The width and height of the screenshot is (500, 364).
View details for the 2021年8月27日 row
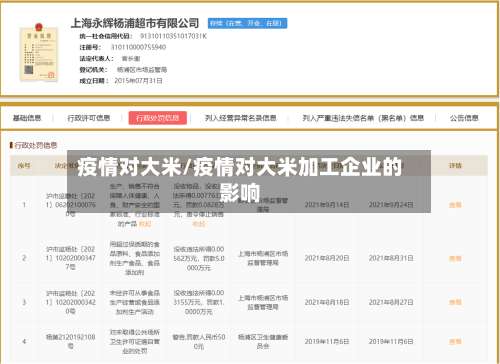click(455, 302)
